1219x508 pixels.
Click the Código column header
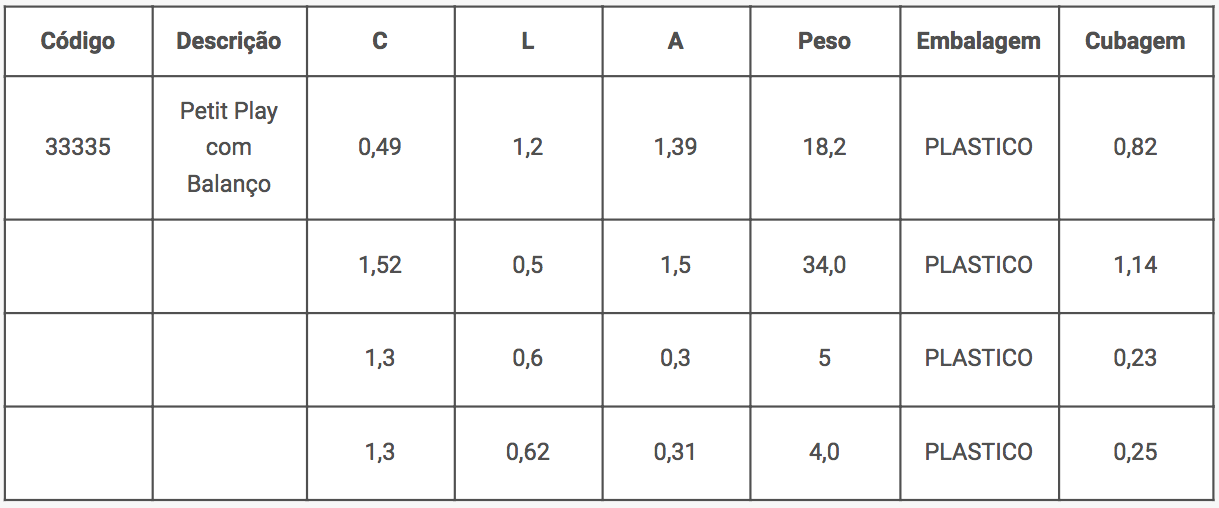pyautogui.click(x=78, y=42)
